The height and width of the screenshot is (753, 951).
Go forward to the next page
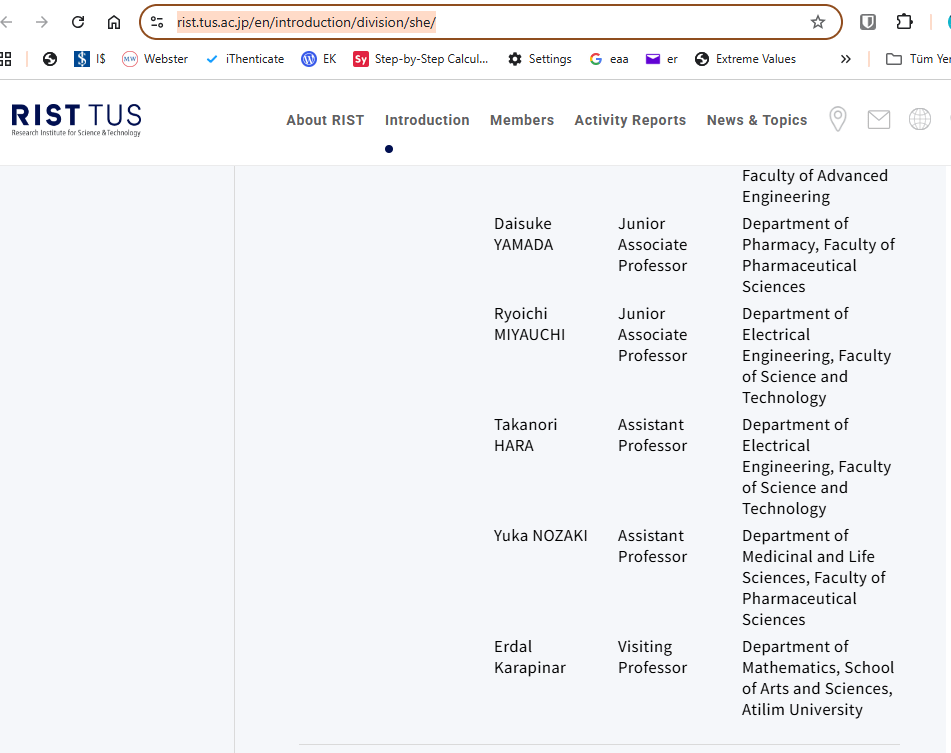pos(42,22)
